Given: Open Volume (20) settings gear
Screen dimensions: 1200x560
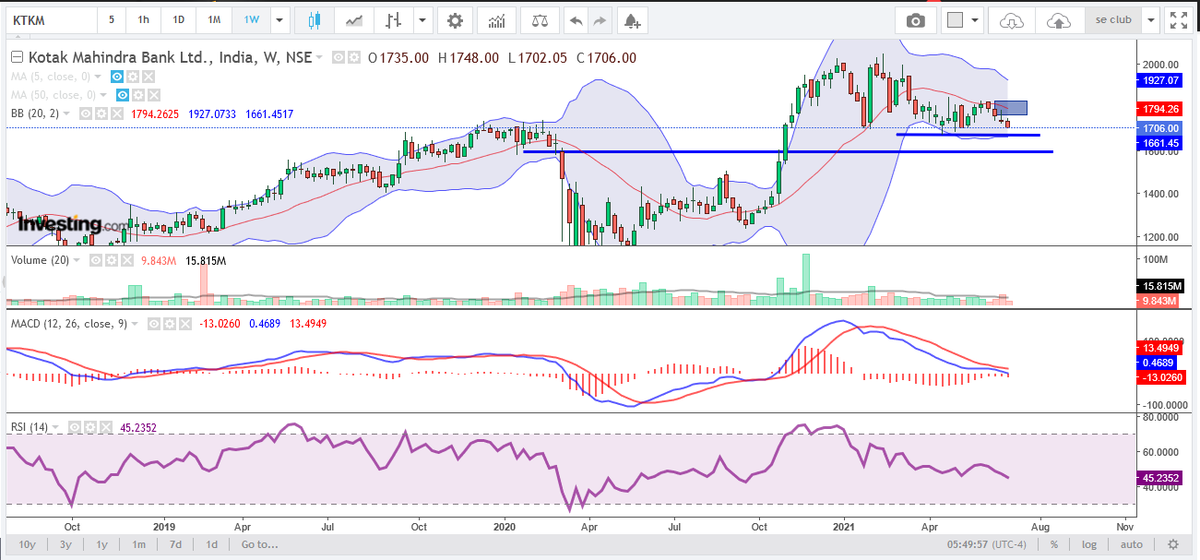Looking at the screenshot, I should [x=111, y=260].
